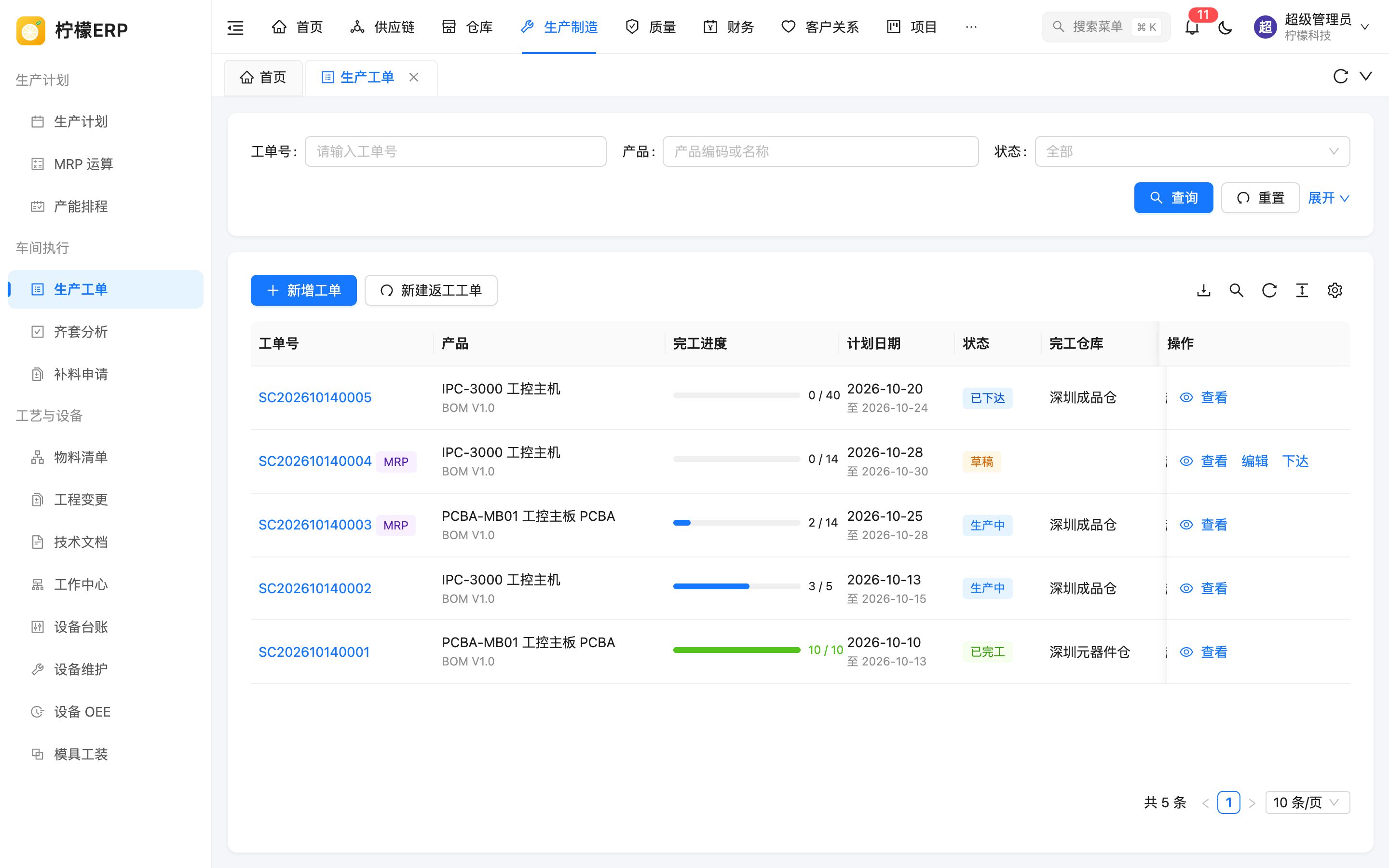Image resolution: width=1389 pixels, height=868 pixels.
Task: Open column settings gear icon
Action: coord(1335,290)
